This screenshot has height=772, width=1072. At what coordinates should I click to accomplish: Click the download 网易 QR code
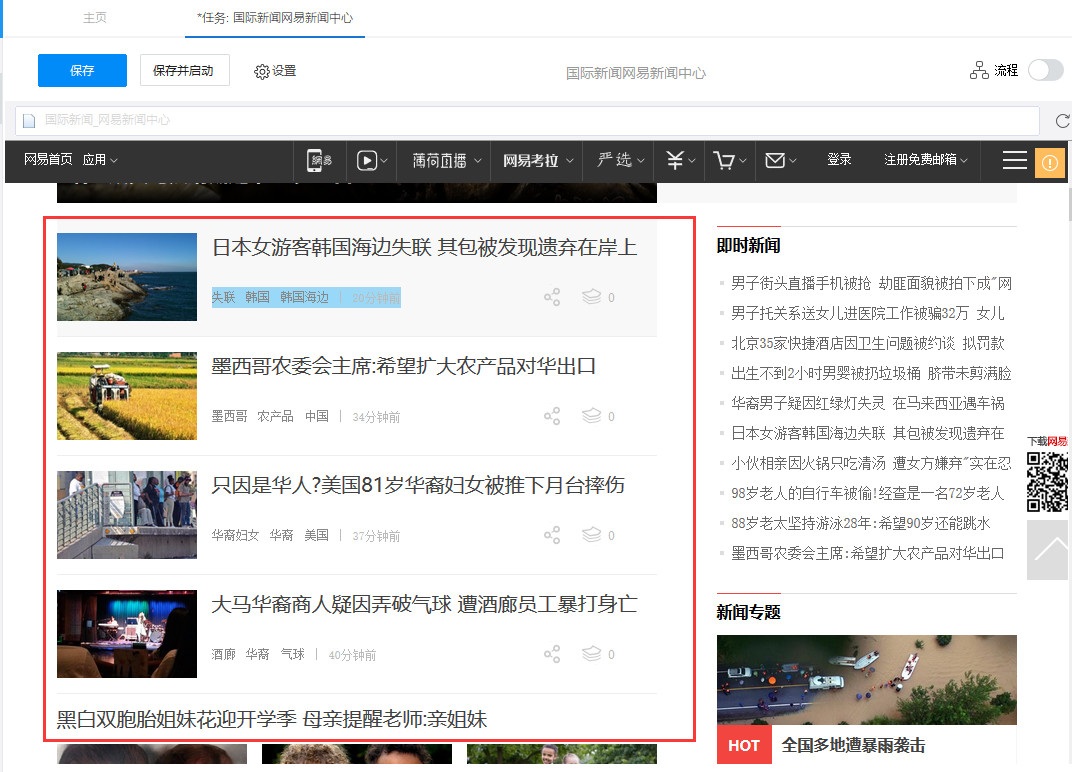tap(1047, 482)
